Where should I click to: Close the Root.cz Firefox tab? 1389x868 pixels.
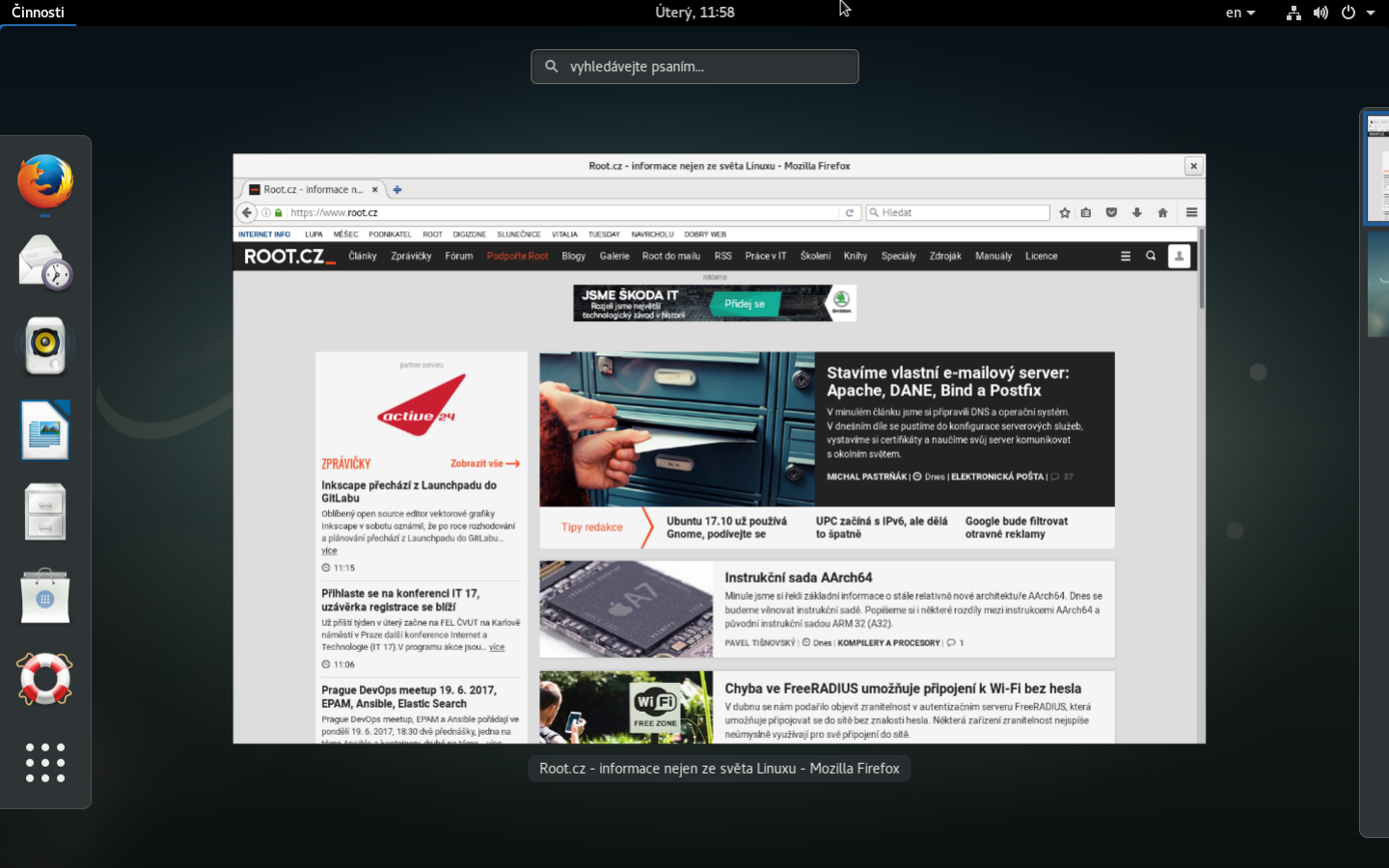click(375, 190)
